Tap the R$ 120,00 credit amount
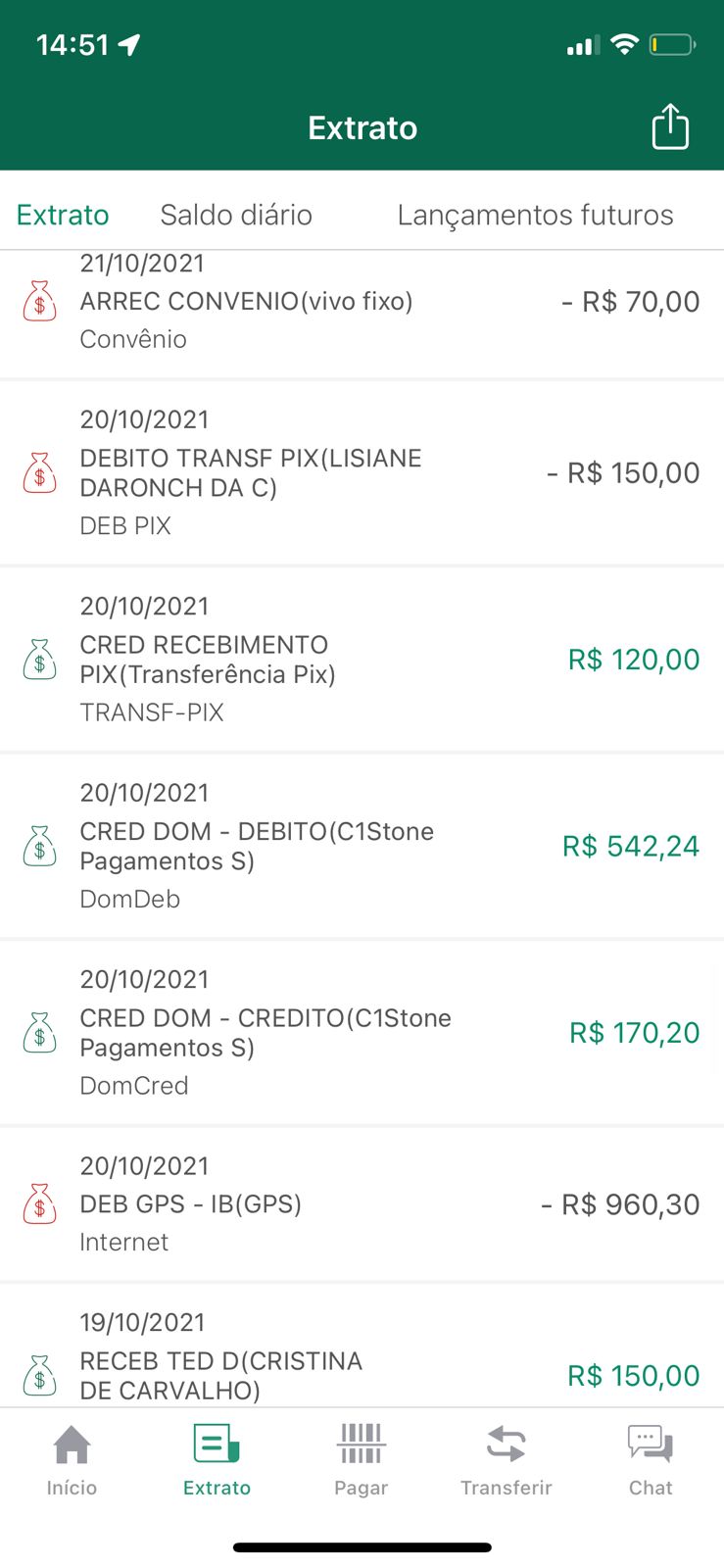The height and width of the screenshot is (1568, 724). pyautogui.click(x=634, y=660)
